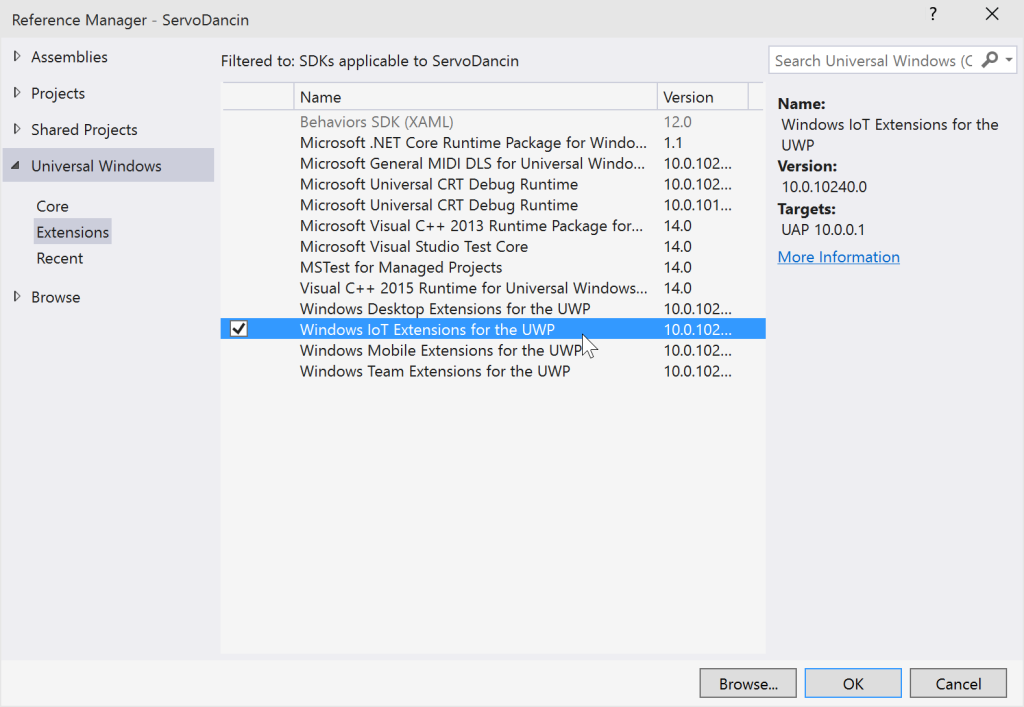Select Microsoft Visual Studio Test Core row
The height and width of the screenshot is (707, 1024).
tap(493, 246)
